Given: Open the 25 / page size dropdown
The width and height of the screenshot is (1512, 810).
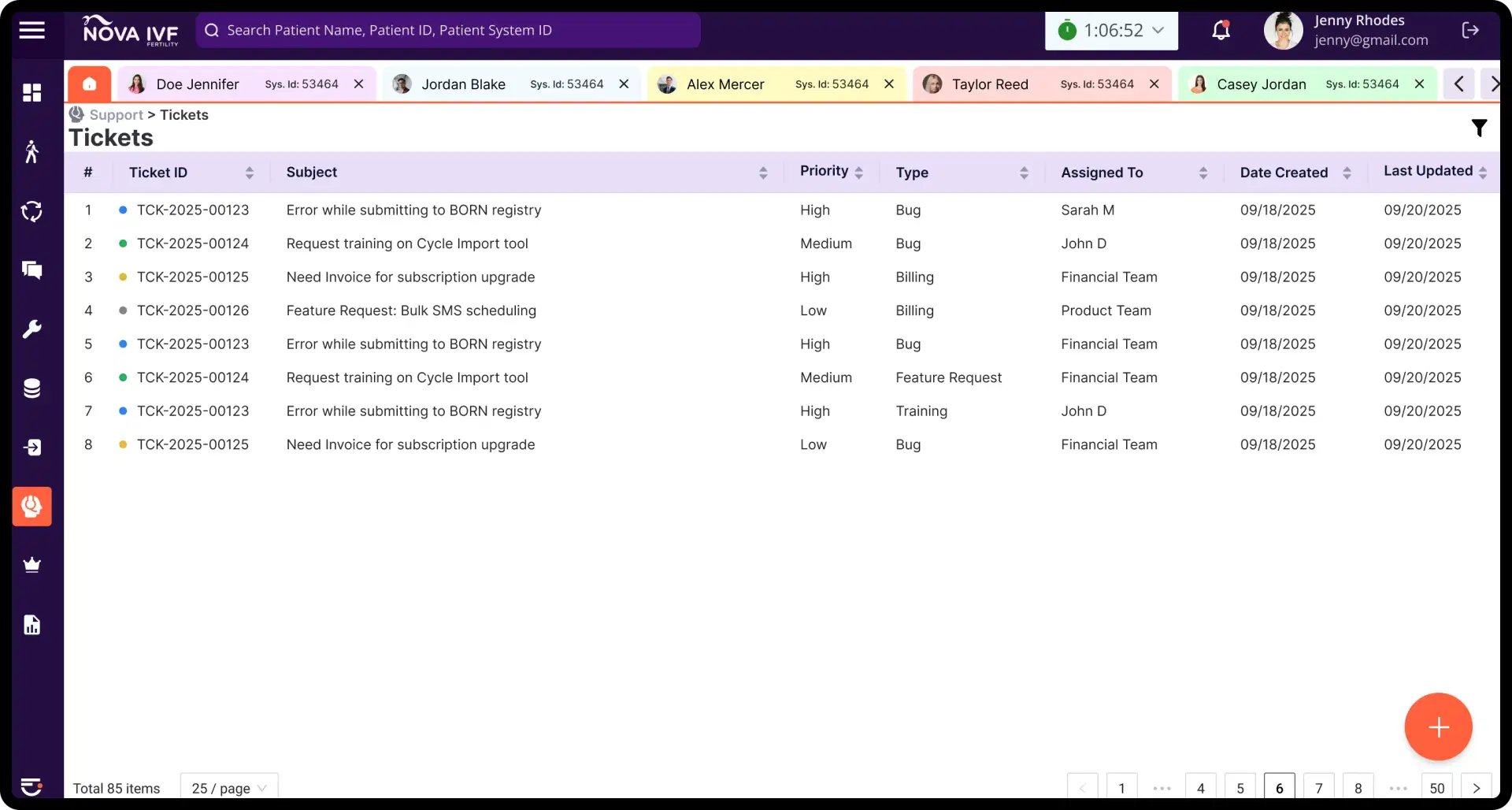Looking at the screenshot, I should point(228,788).
